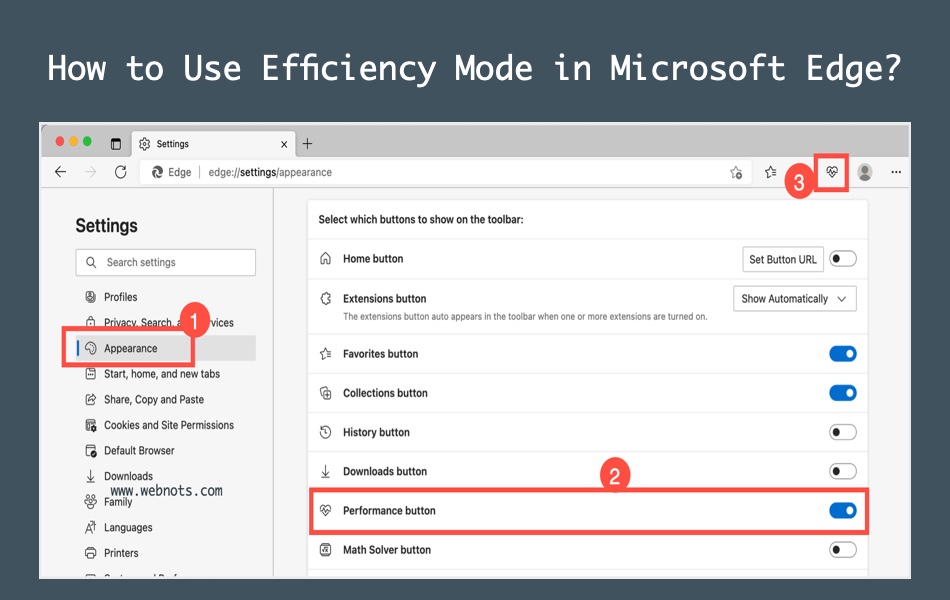Click the History button clock icon
Screen dimensions: 950x600
click(325, 432)
